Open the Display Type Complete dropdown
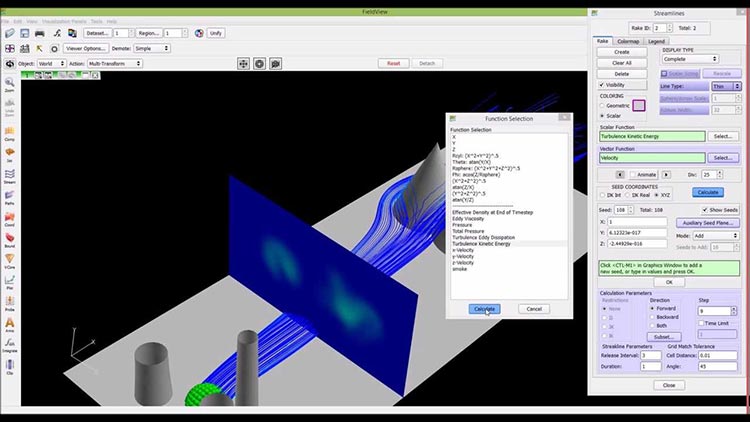The image size is (750, 422). coord(690,59)
